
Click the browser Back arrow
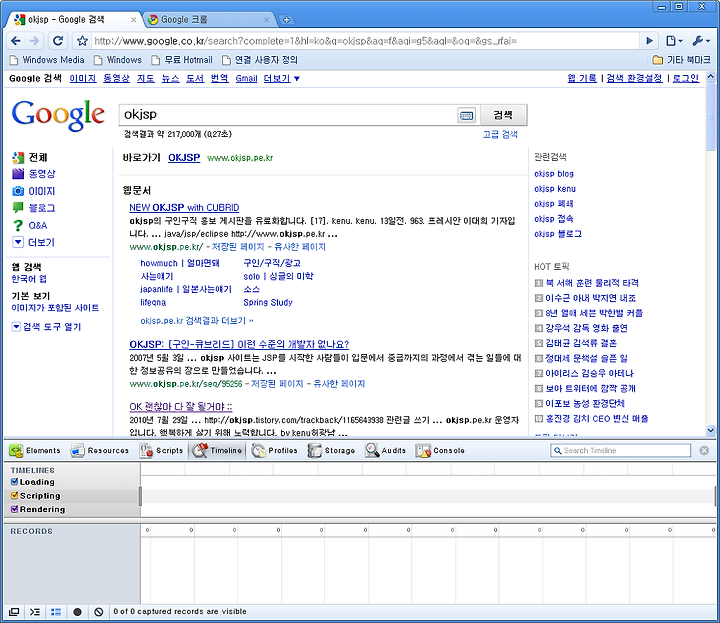16,41
